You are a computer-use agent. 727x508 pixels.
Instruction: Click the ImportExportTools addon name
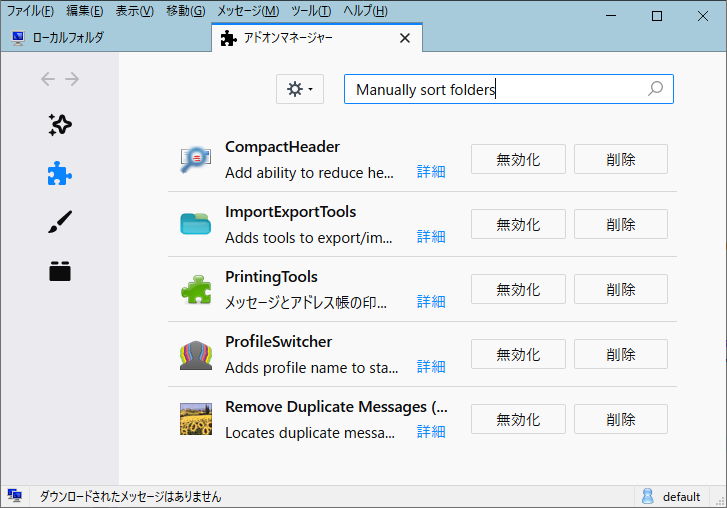tap(291, 212)
